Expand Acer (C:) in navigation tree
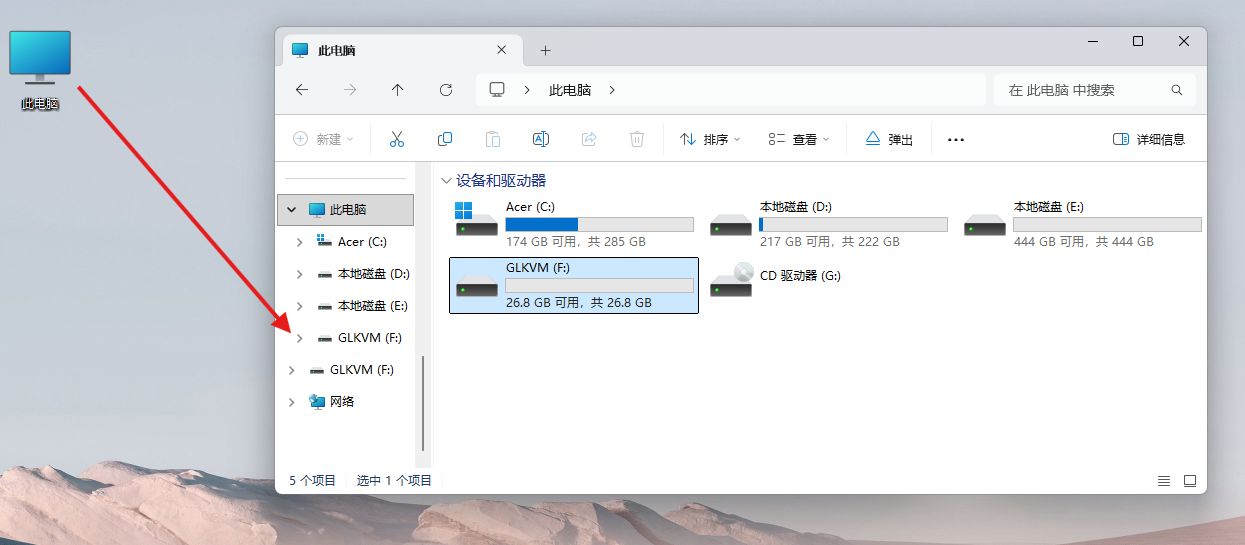1245x545 pixels. pos(299,242)
